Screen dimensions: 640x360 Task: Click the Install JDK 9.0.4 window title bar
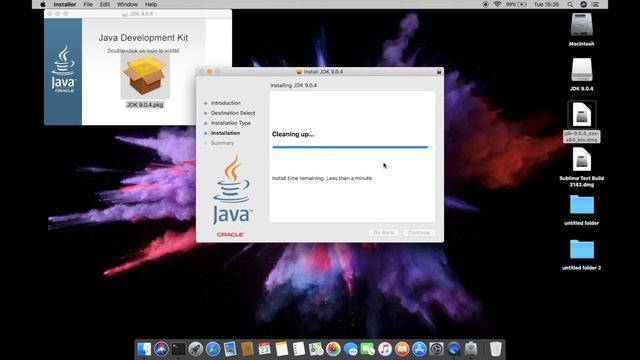(x=320, y=71)
